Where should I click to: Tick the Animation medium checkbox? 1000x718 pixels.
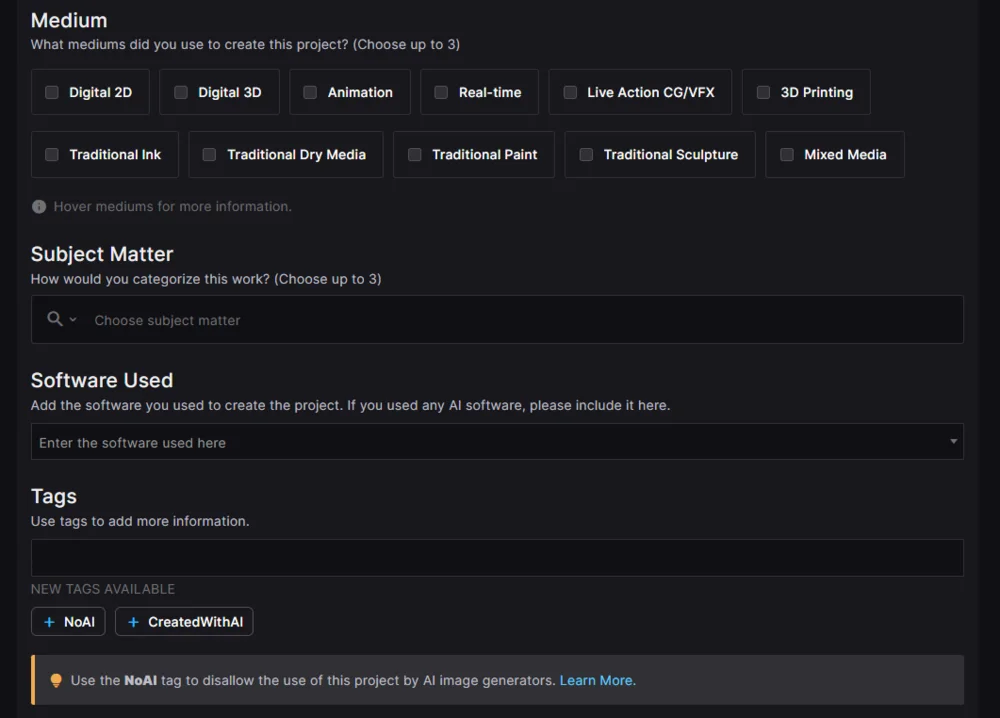click(x=310, y=92)
